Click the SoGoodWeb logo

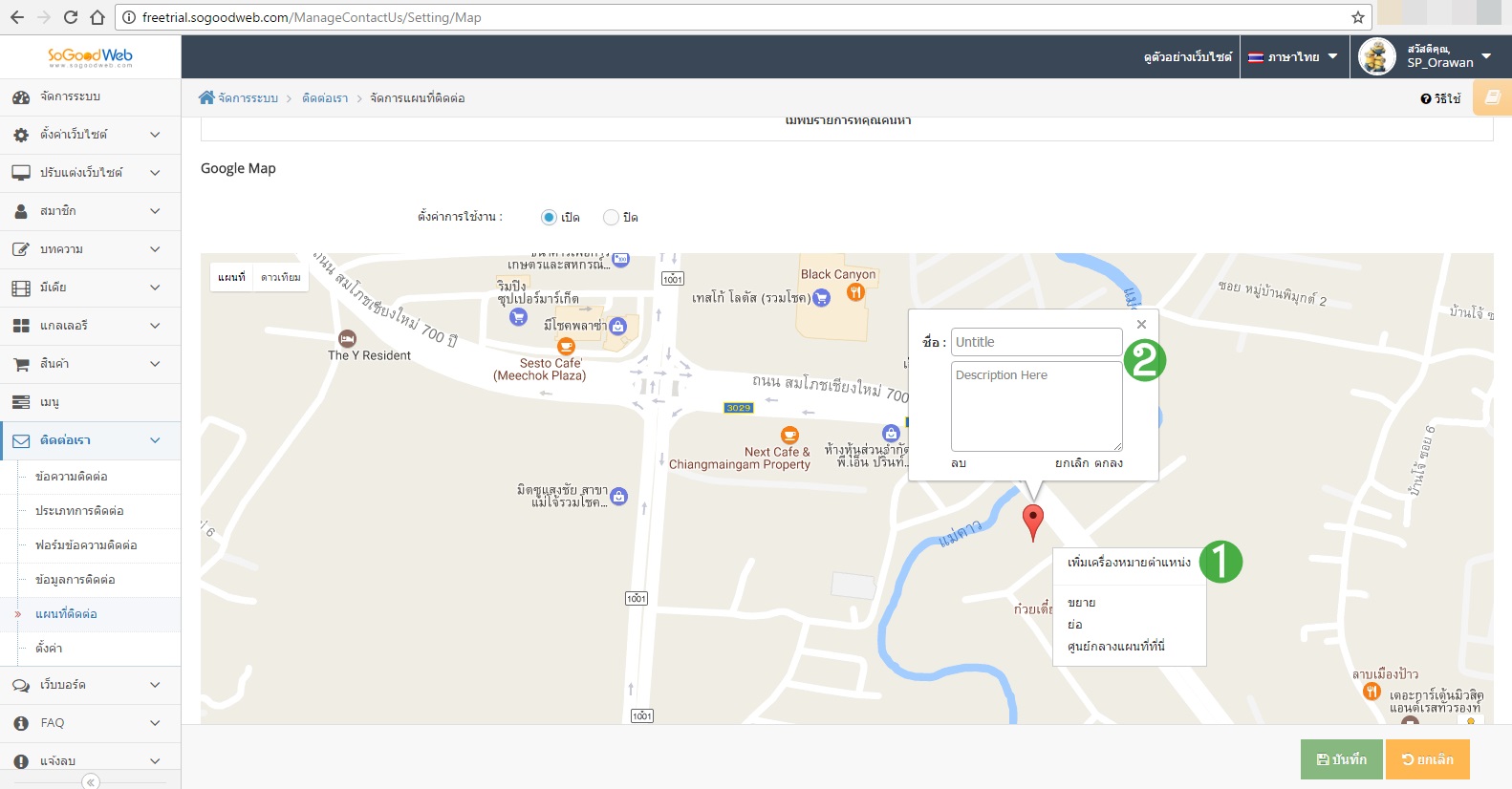click(90, 57)
